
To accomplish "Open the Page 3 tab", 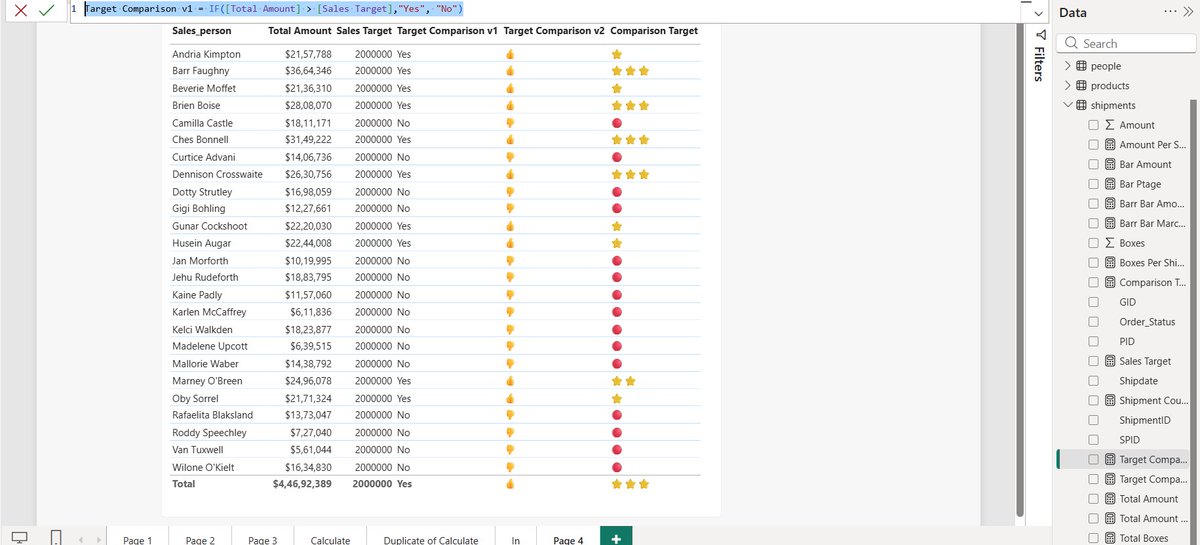I will click(x=262, y=538).
